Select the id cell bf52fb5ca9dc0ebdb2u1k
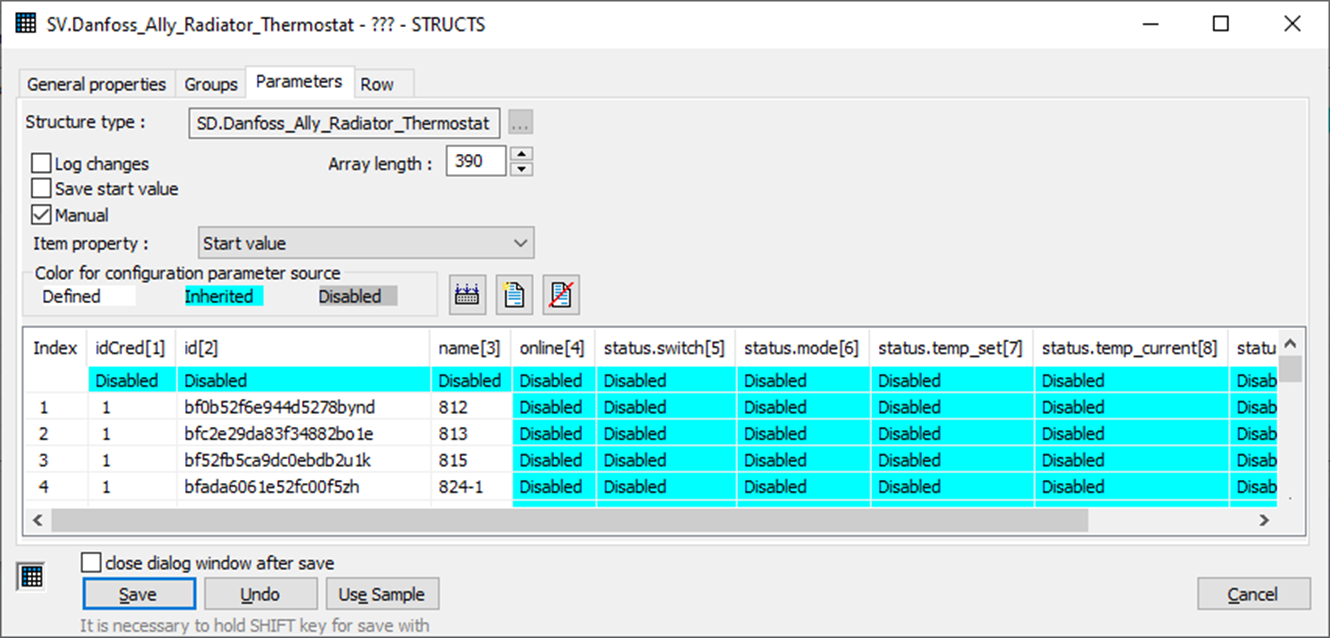This screenshot has height=638, width=1330. click(304, 460)
